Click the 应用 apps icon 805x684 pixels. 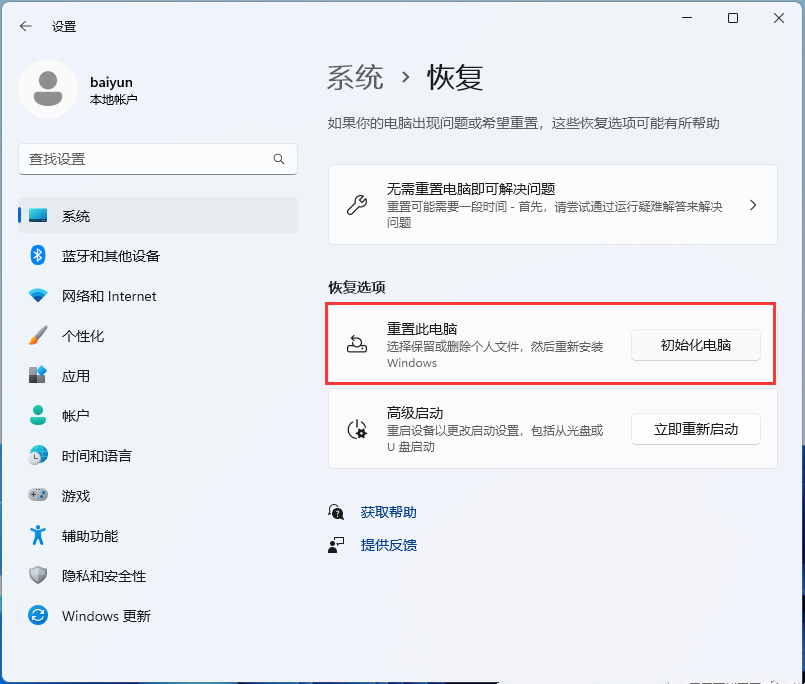coord(38,375)
